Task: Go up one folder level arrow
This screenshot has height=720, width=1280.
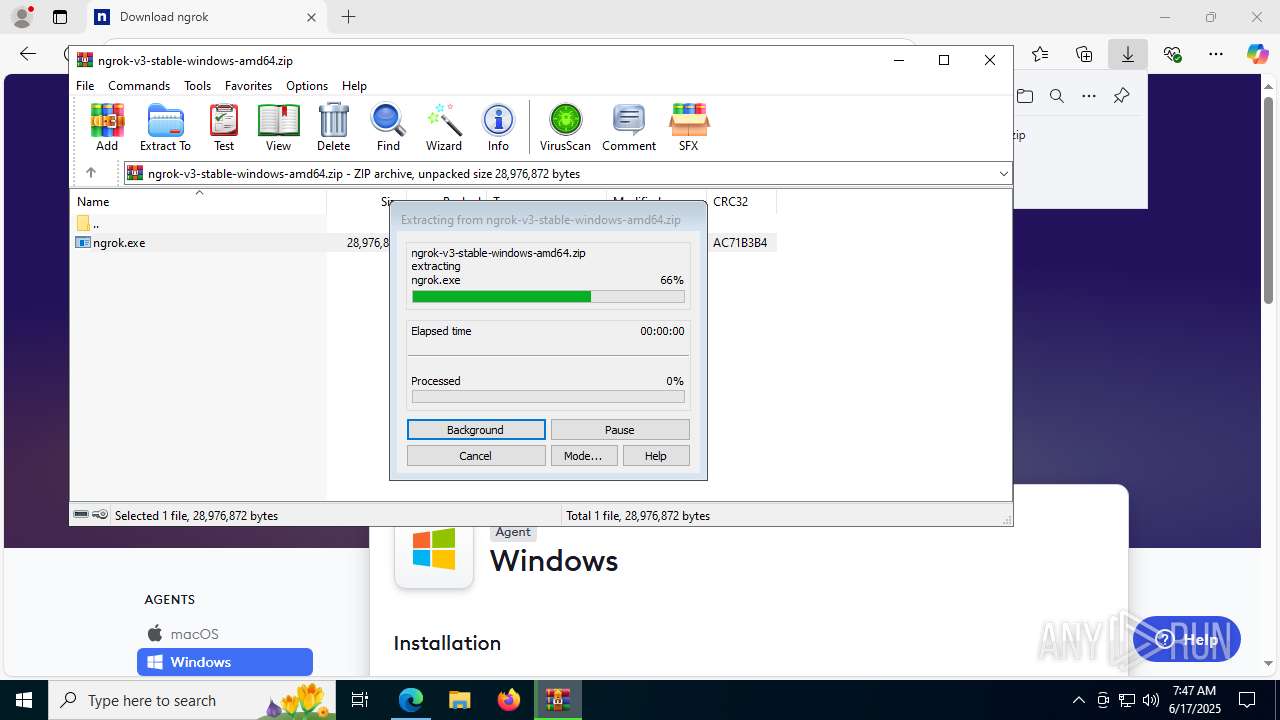Action: (90, 173)
